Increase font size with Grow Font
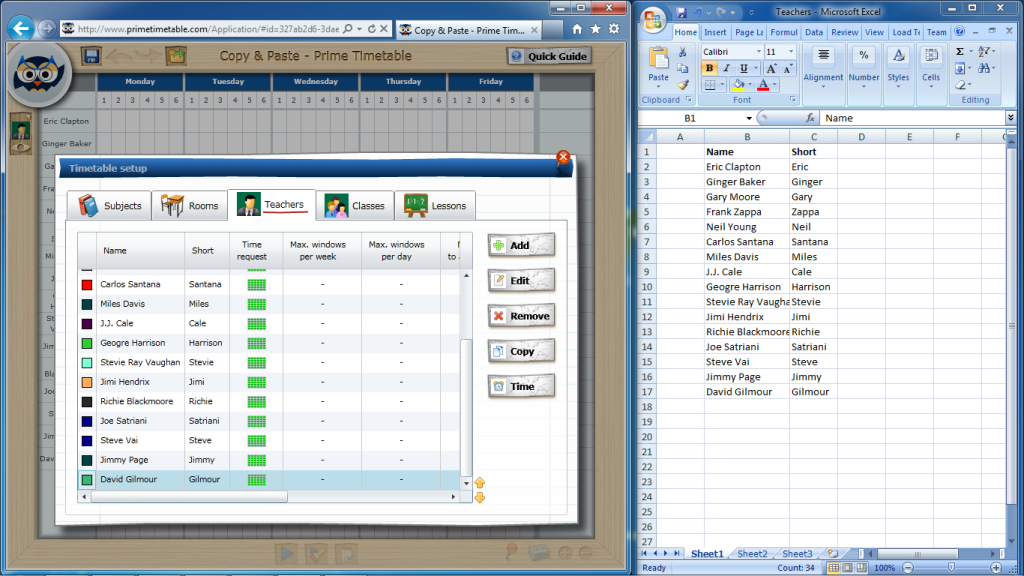This screenshot has width=1024, height=576. (771, 69)
